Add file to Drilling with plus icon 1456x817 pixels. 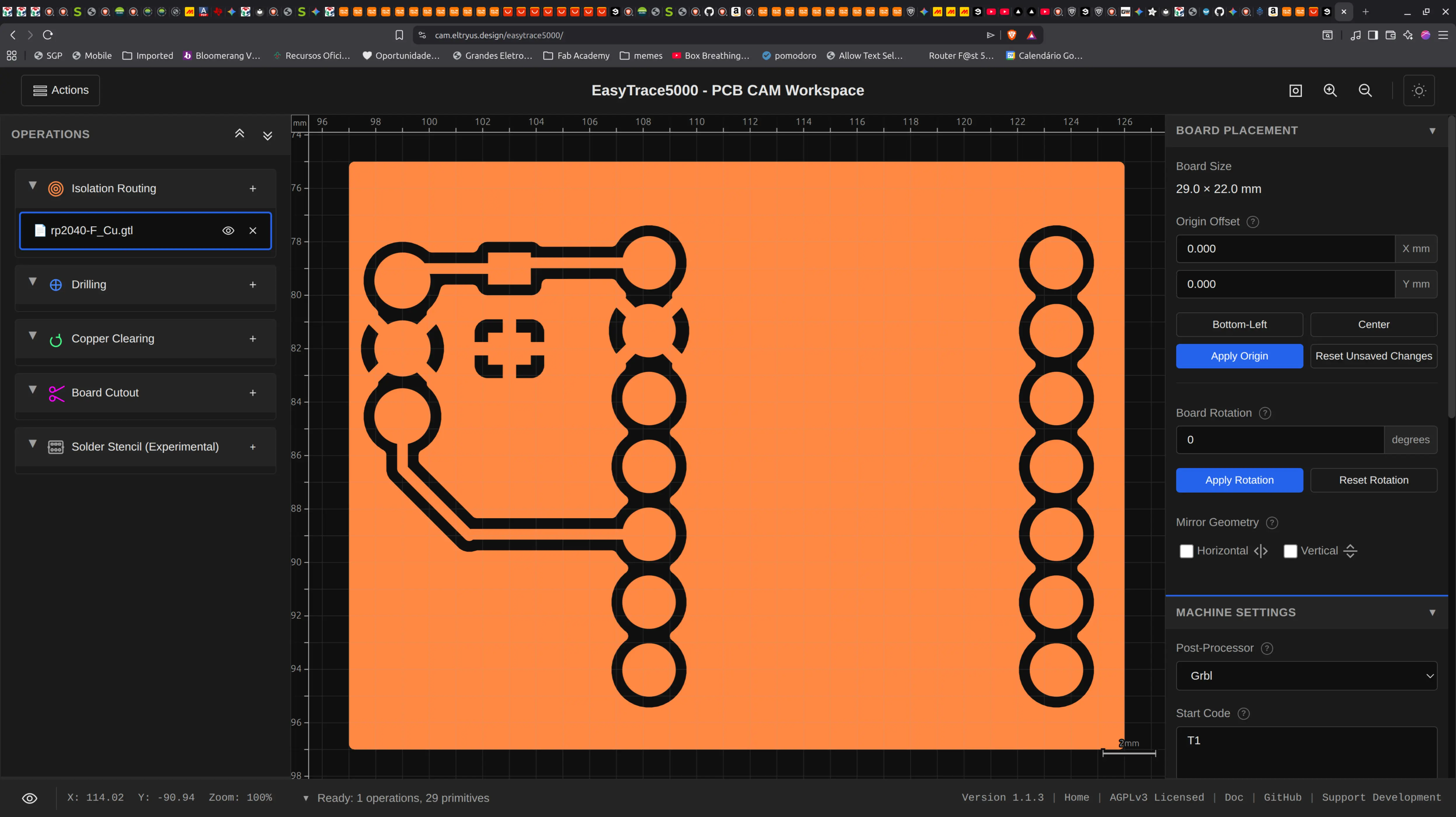tap(253, 285)
